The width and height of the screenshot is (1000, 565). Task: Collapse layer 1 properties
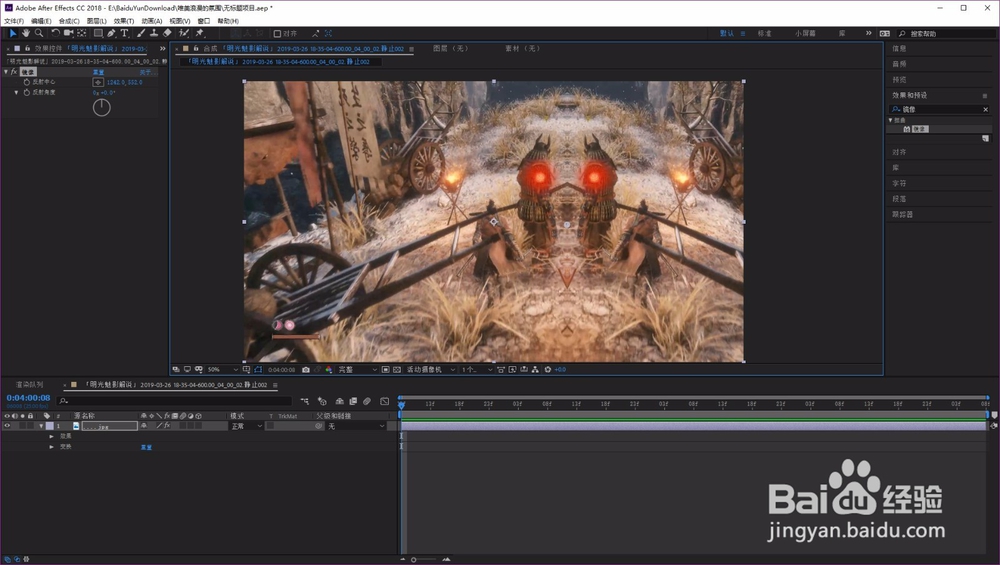41,426
